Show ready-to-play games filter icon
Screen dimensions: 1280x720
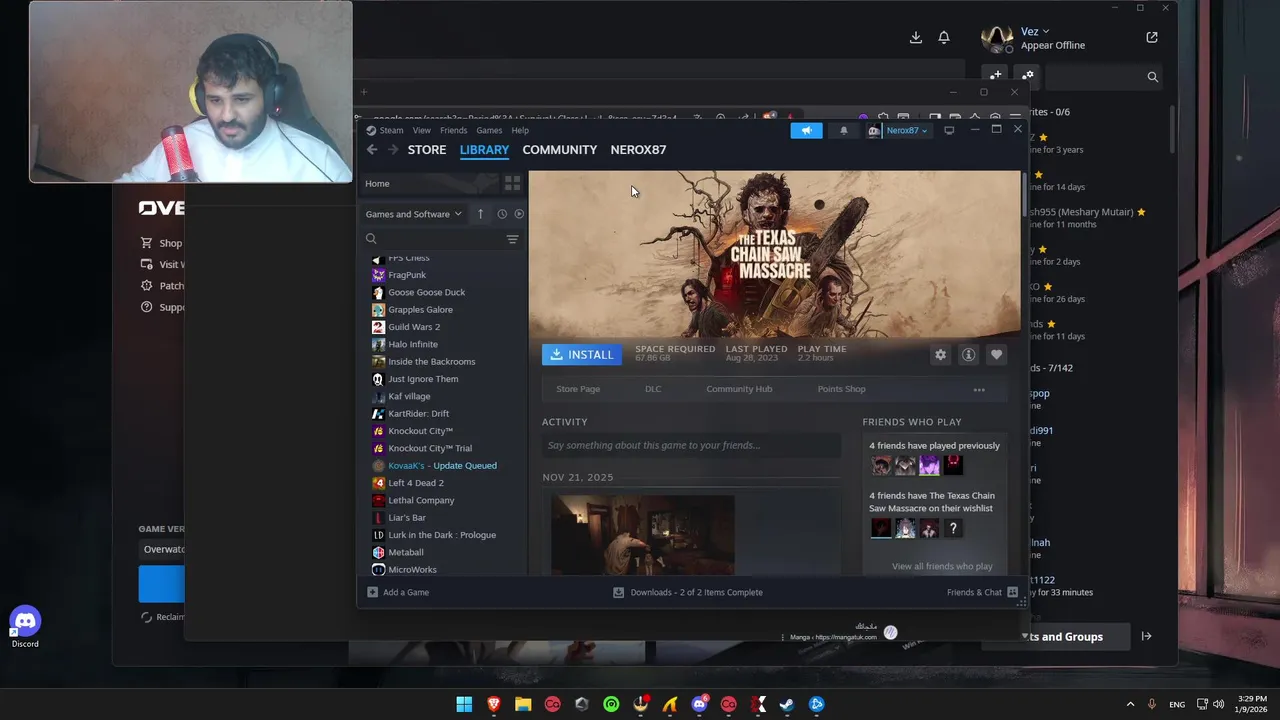point(519,214)
